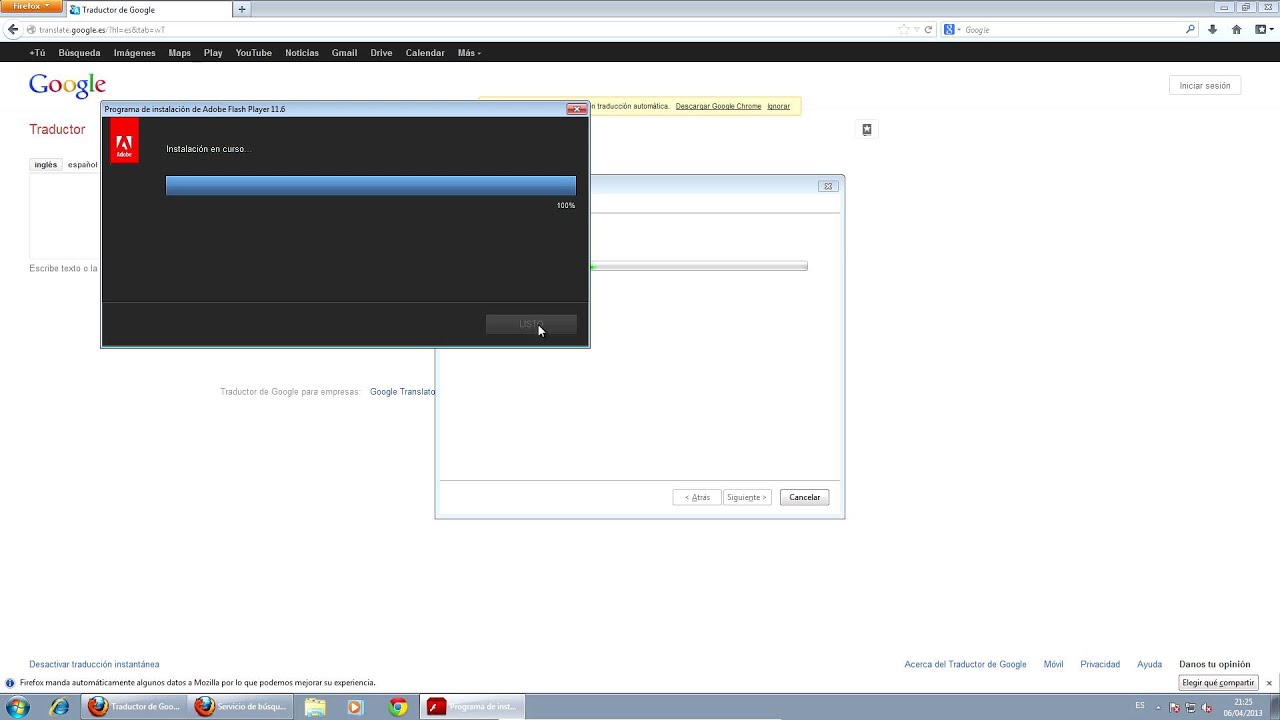Open Calendar in the Google bar
Viewport: 1280px width, 720px height.
pos(425,53)
